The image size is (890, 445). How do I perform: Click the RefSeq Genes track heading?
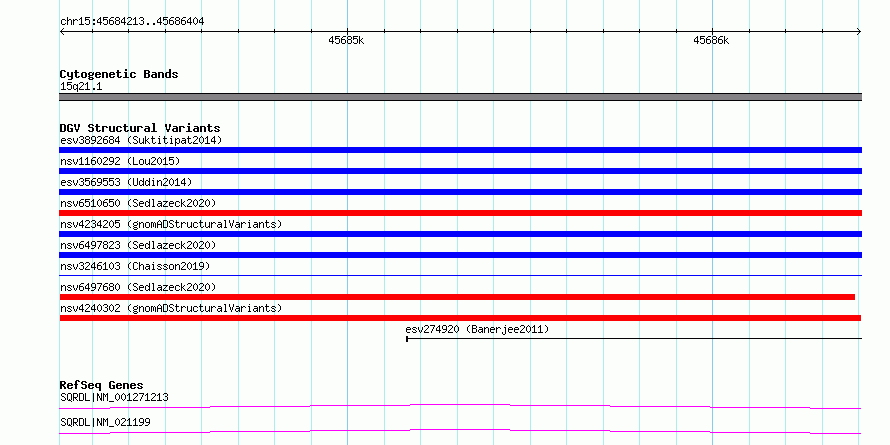click(102, 385)
